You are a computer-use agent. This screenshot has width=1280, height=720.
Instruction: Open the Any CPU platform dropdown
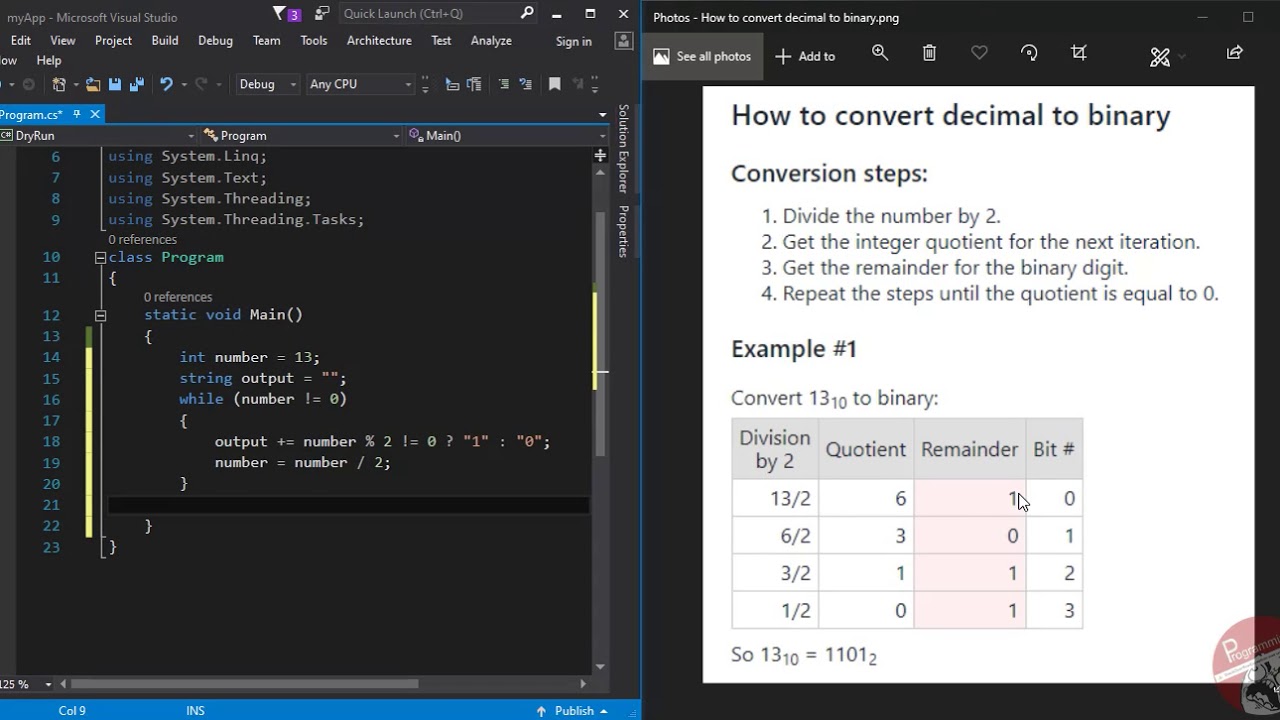(360, 84)
